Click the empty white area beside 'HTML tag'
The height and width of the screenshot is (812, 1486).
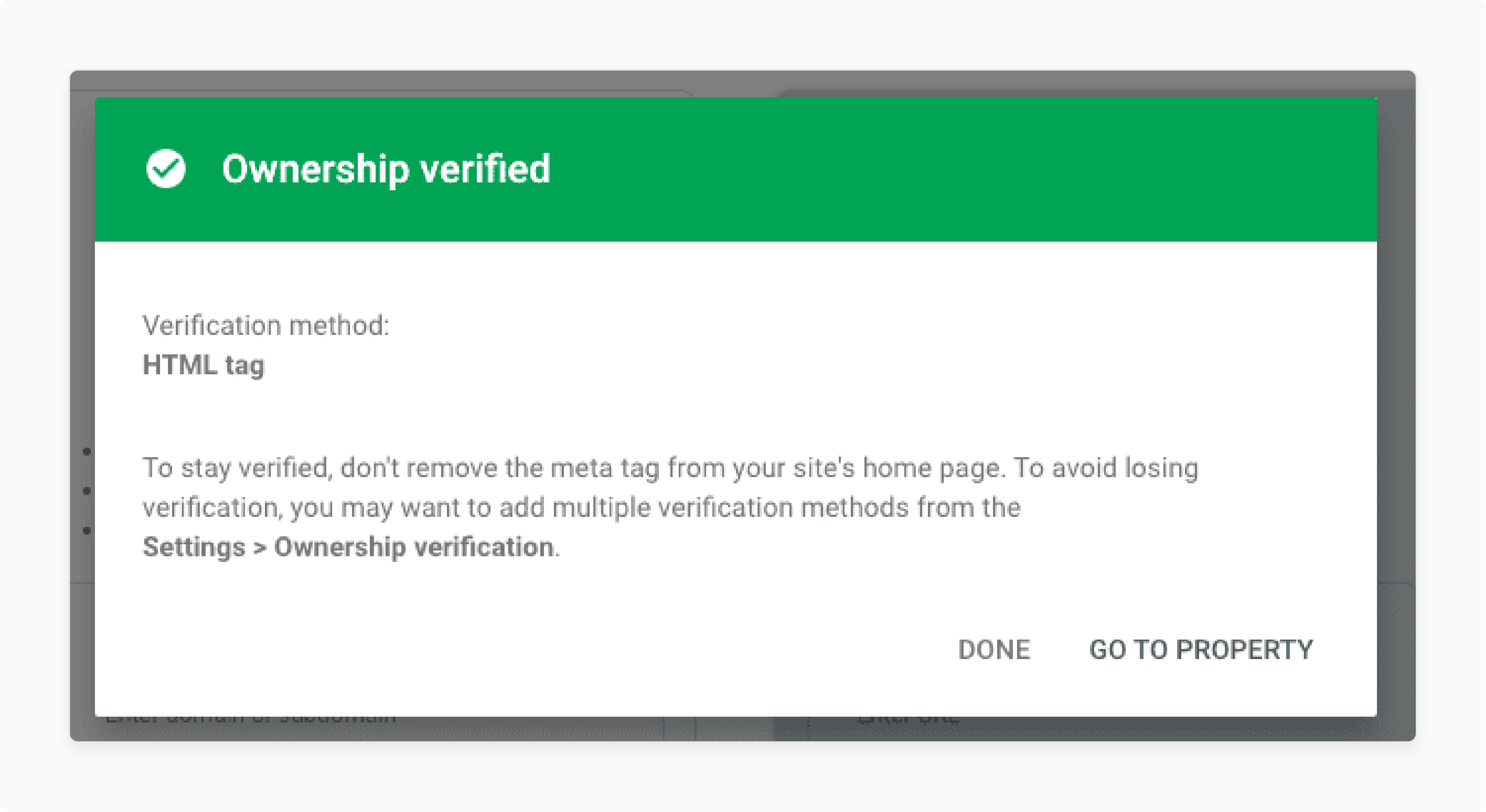click(808, 365)
